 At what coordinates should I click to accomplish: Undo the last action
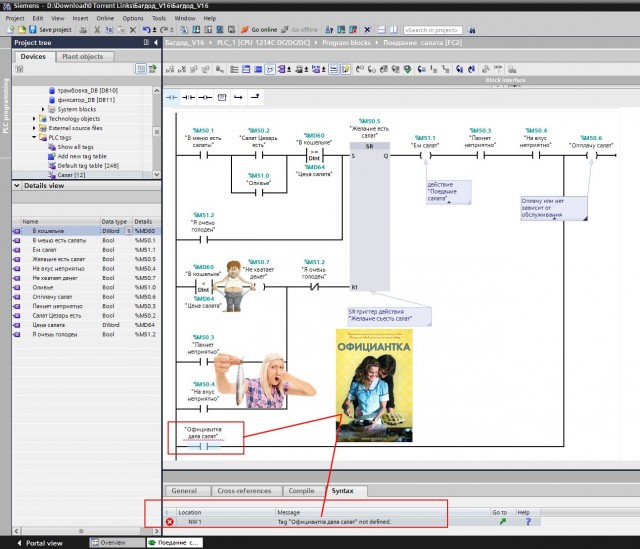(147, 29)
